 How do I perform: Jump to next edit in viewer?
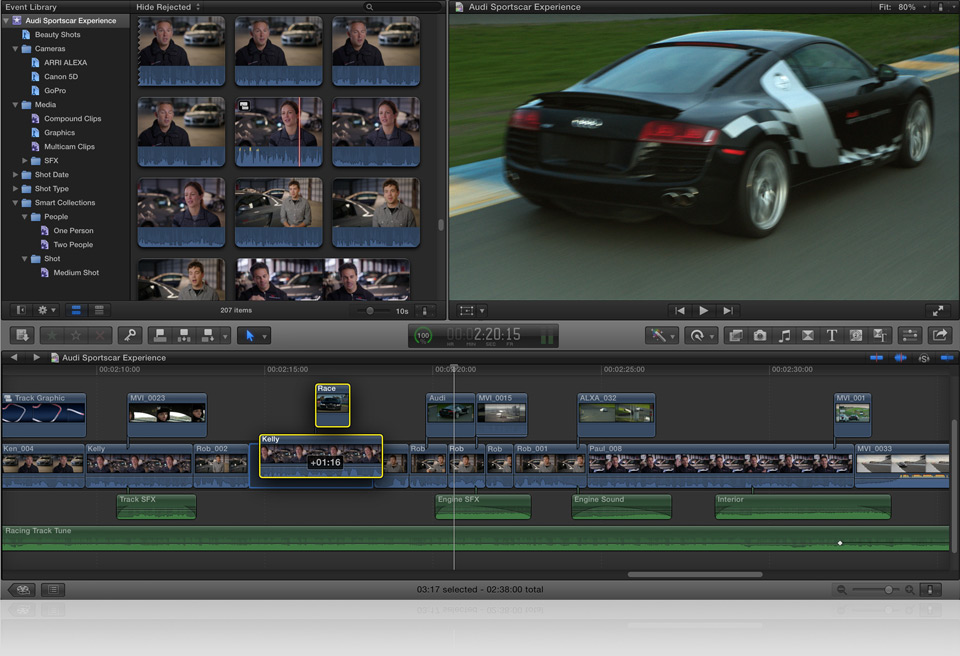tap(727, 311)
